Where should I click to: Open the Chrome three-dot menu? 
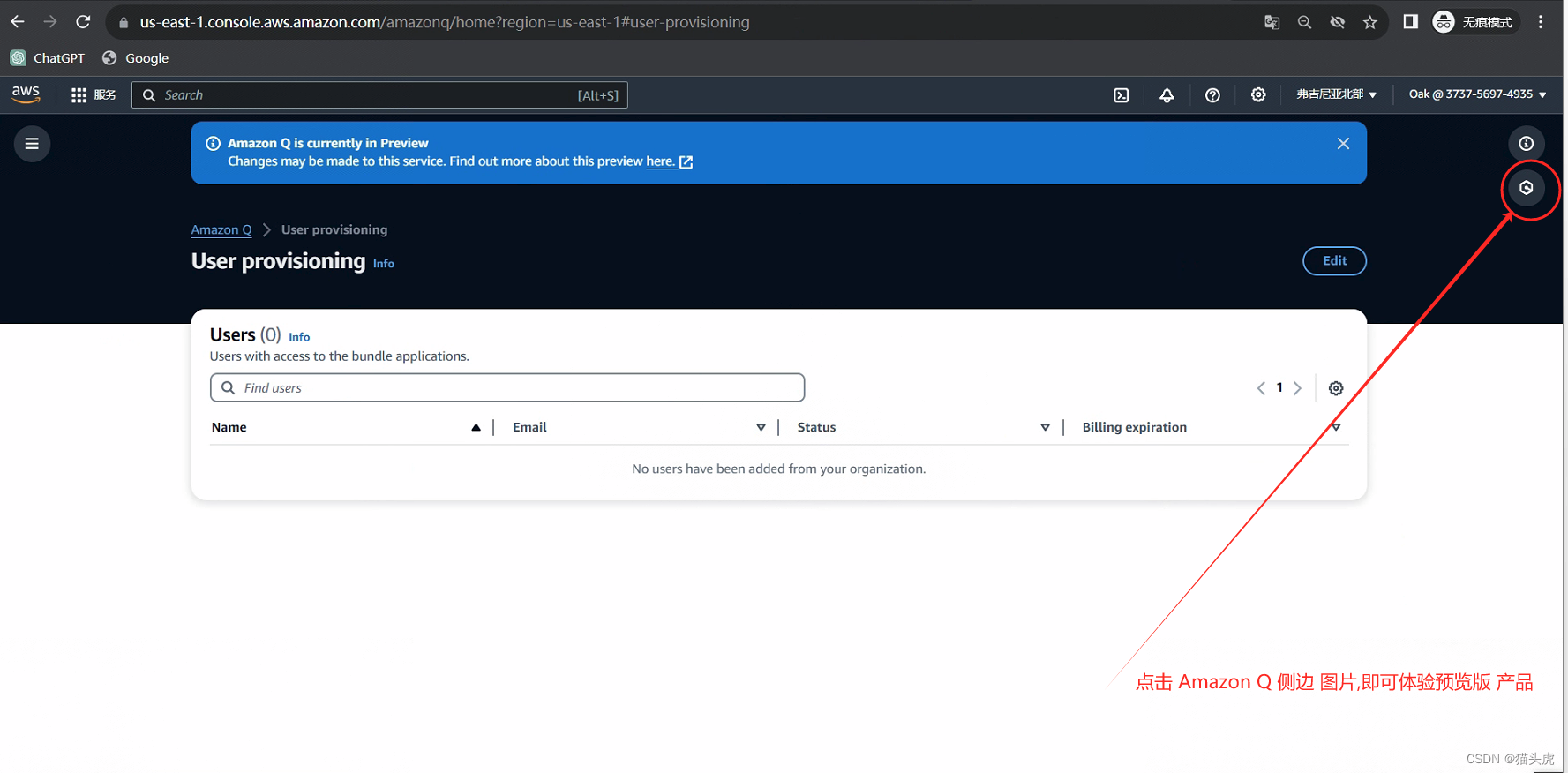[x=1541, y=22]
